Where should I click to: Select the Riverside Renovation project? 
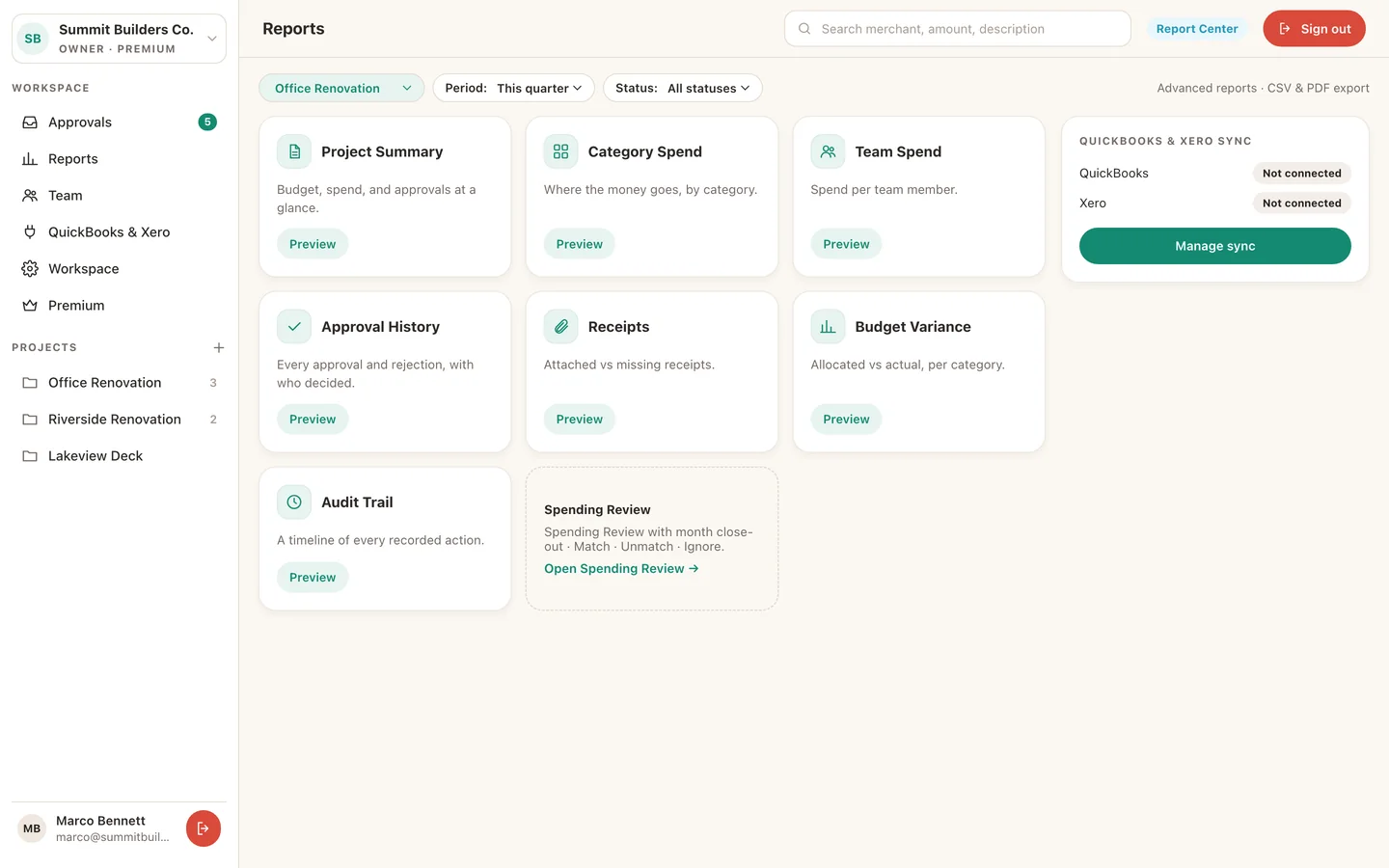[119, 420]
